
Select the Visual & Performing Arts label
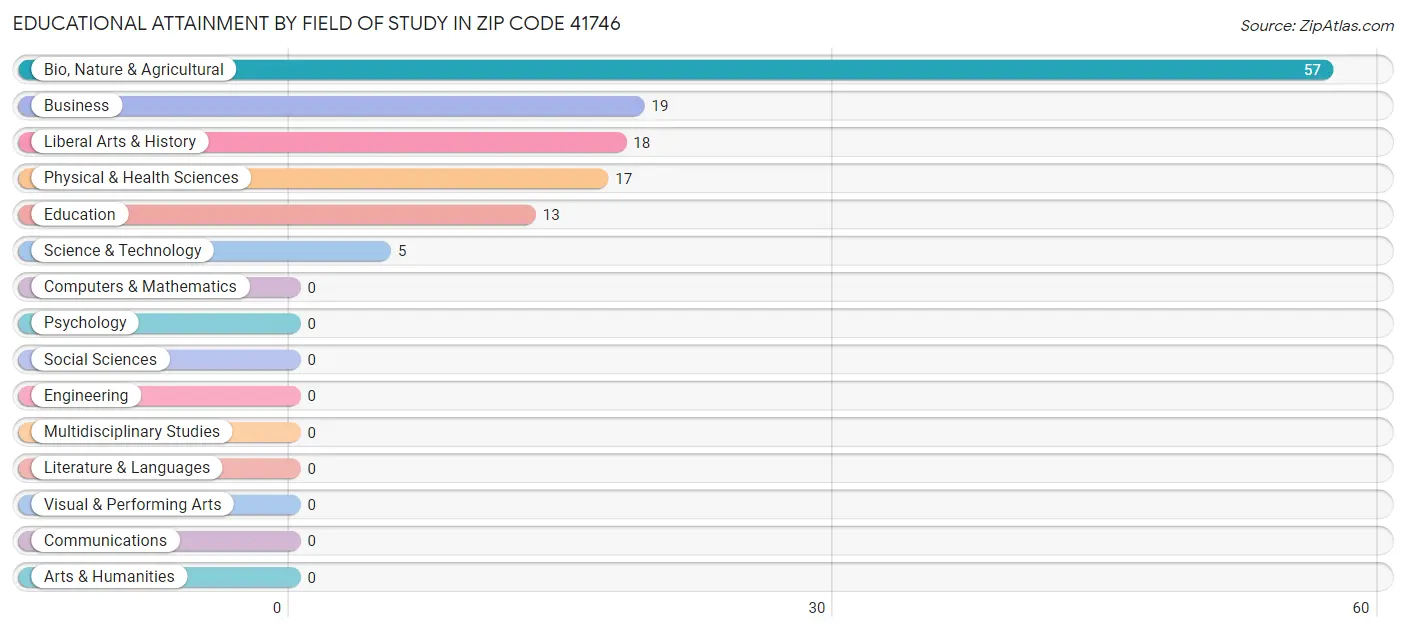133,505
